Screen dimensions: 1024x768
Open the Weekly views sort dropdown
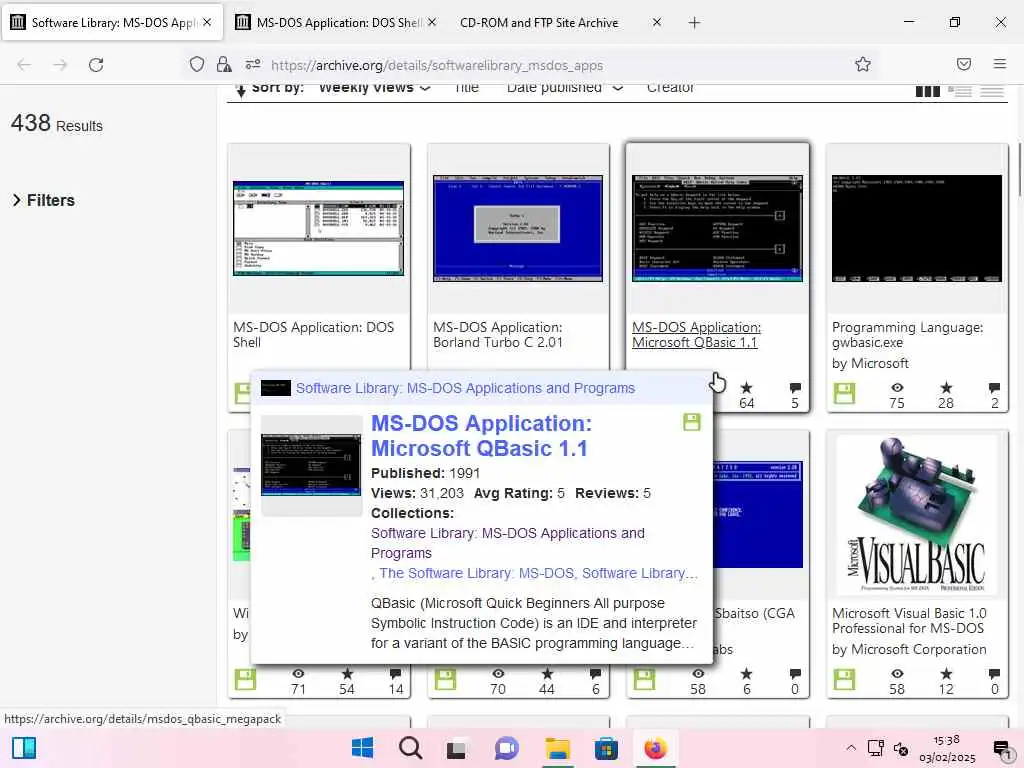[x=374, y=89]
